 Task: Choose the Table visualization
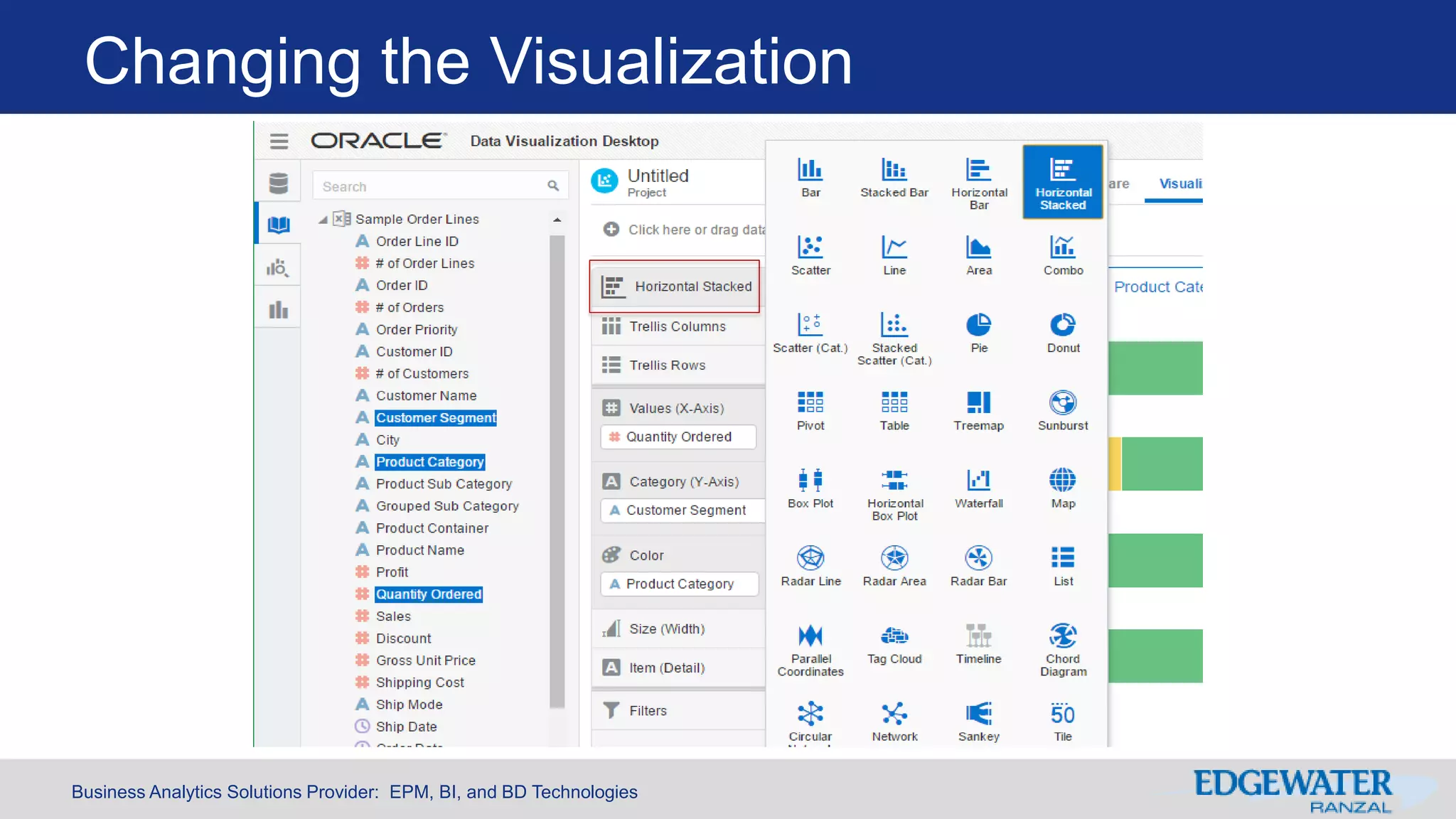tap(894, 410)
